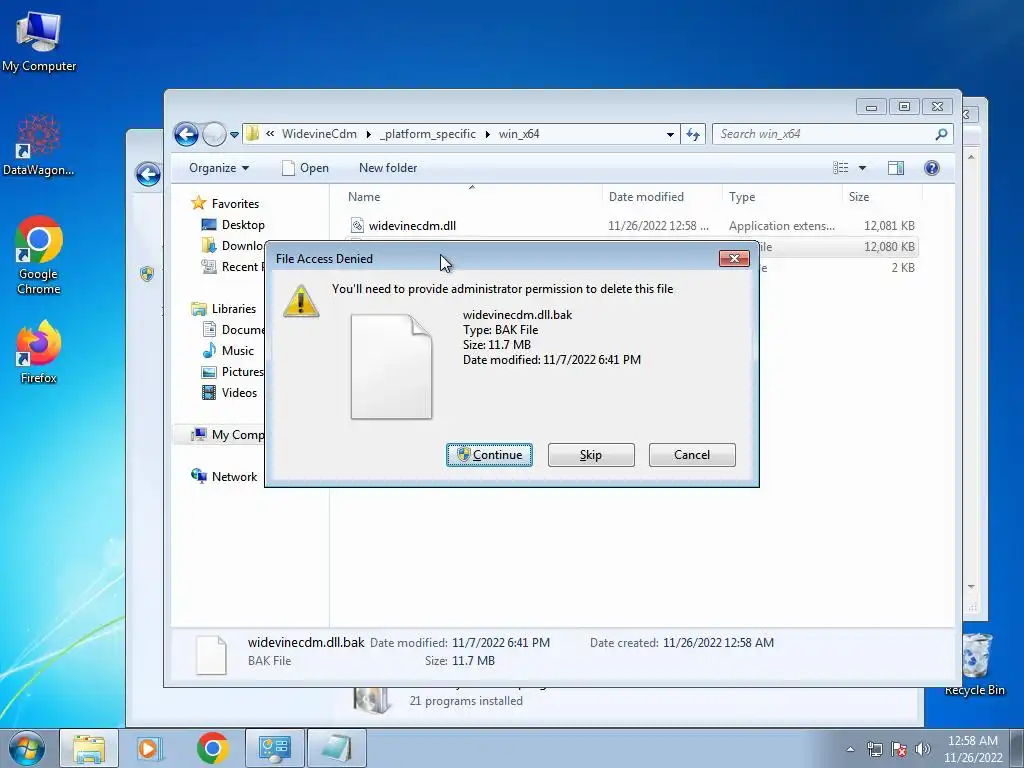Viewport: 1024px width, 768px height.
Task: Click the Music note icon in sidebar
Action: (209, 351)
